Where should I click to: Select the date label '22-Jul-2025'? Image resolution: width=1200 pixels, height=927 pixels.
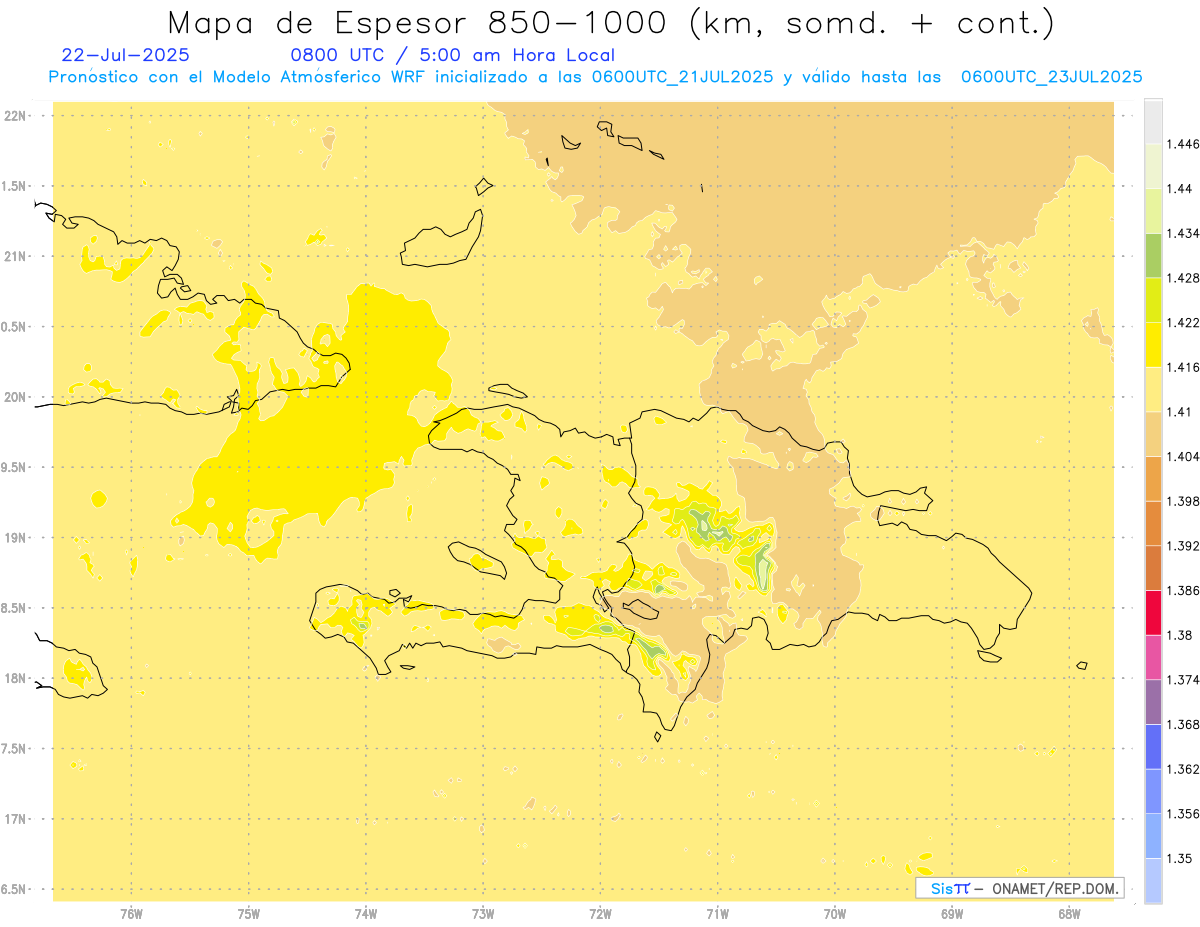(x=125, y=56)
